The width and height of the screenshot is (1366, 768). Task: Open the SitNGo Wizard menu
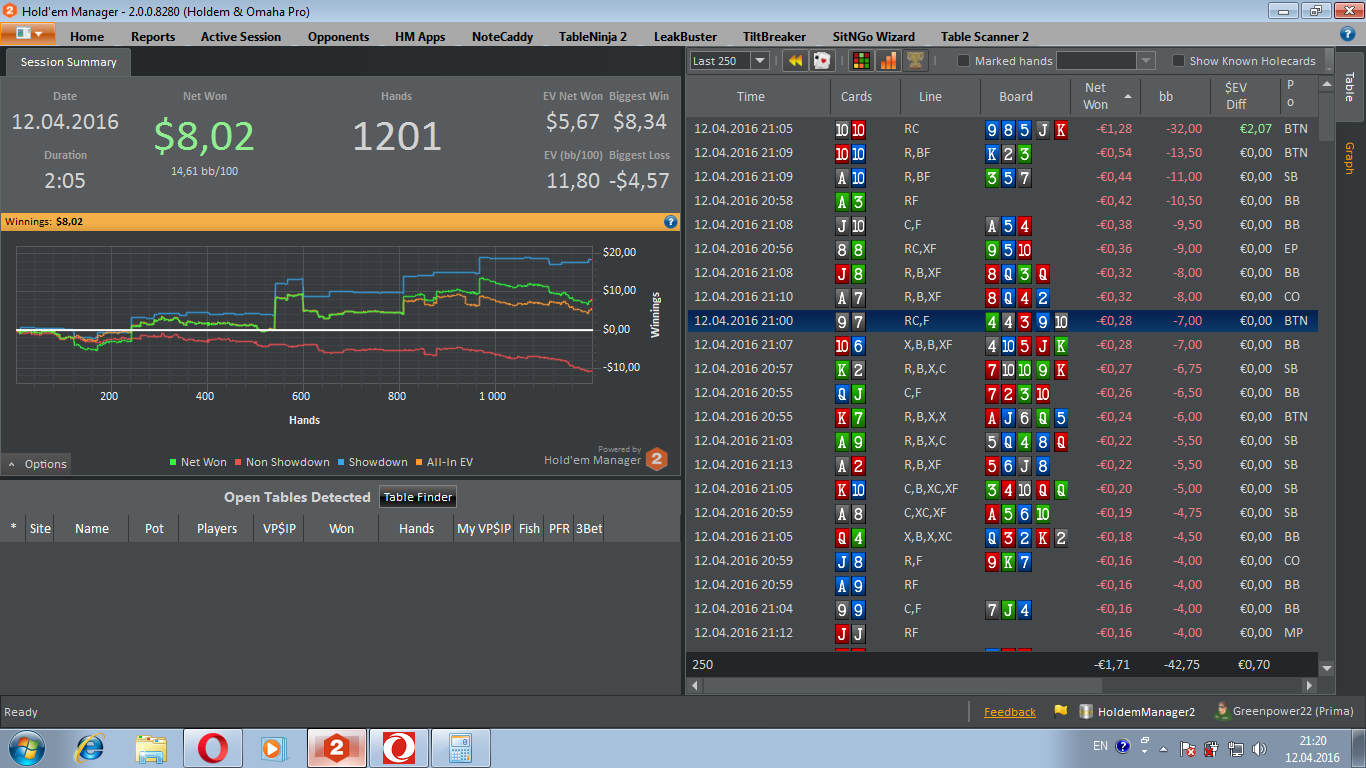pos(874,36)
